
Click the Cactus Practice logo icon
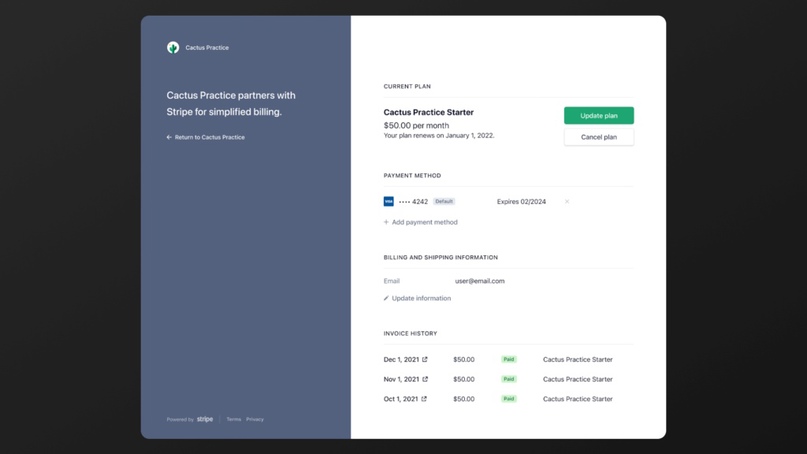click(x=173, y=47)
